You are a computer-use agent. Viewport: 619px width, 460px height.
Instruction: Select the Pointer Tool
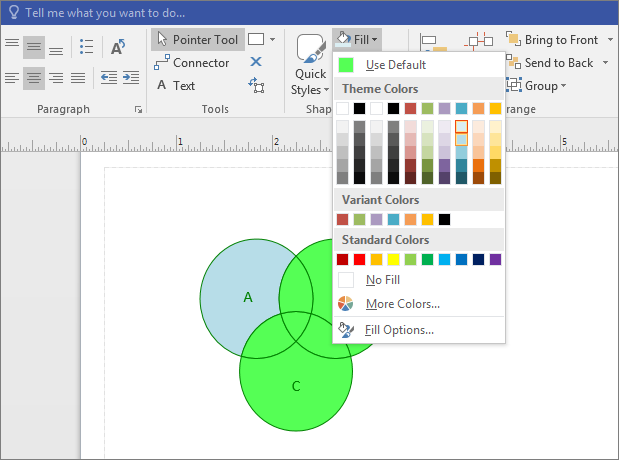pos(196,40)
